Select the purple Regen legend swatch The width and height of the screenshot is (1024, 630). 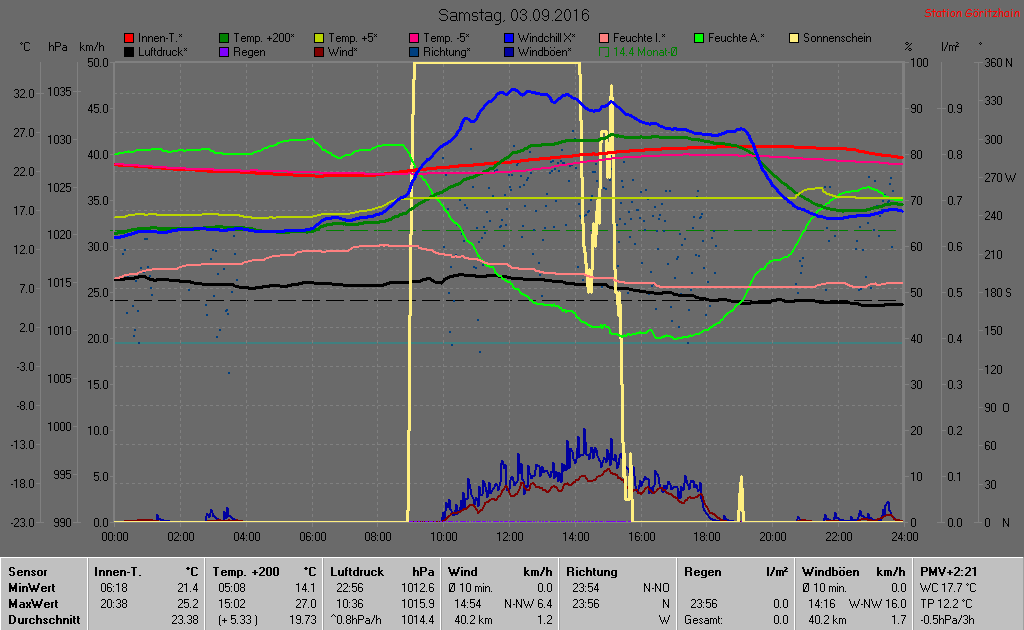[224, 52]
